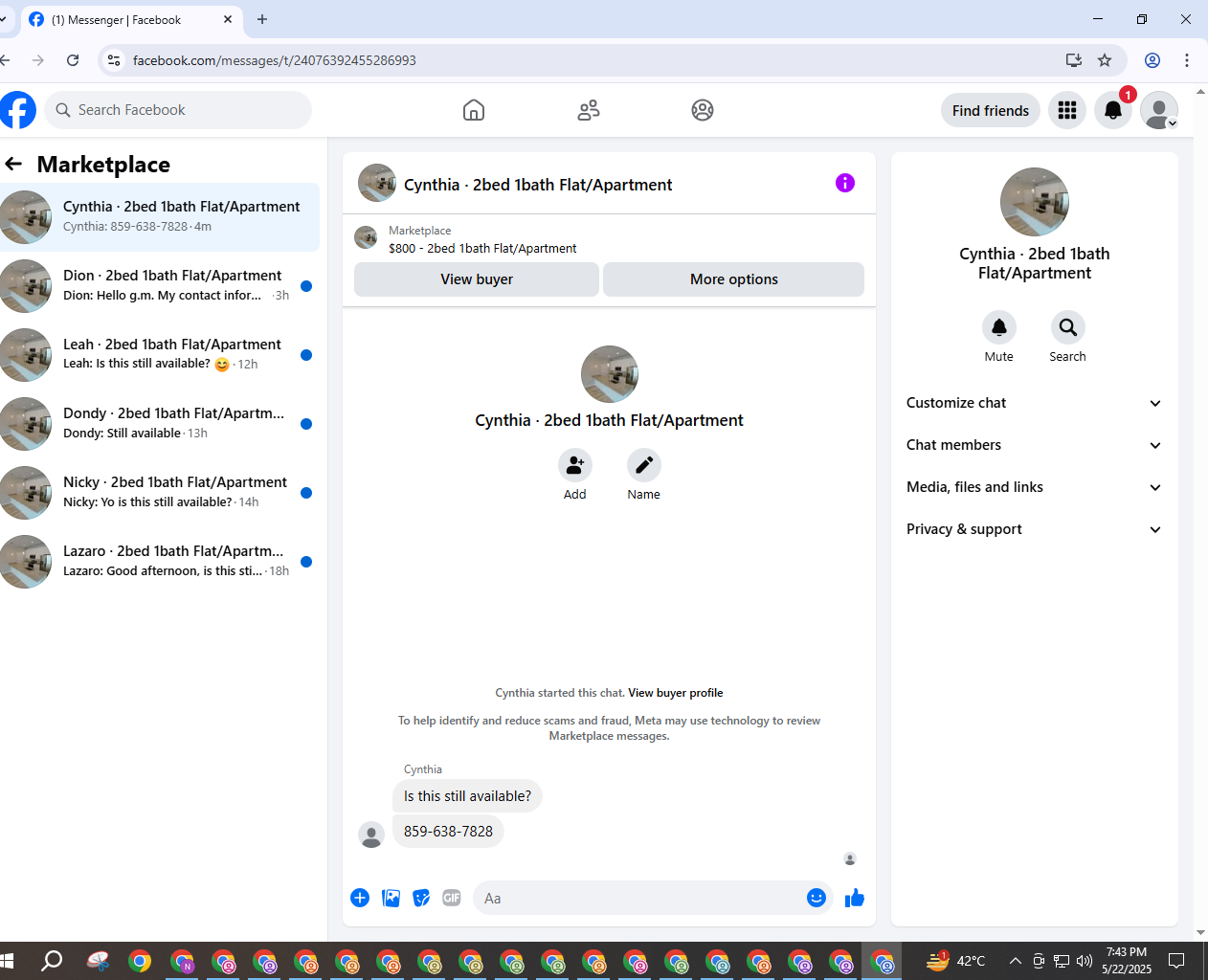
Task: Expand Customize chat section
Action: 1035,403
